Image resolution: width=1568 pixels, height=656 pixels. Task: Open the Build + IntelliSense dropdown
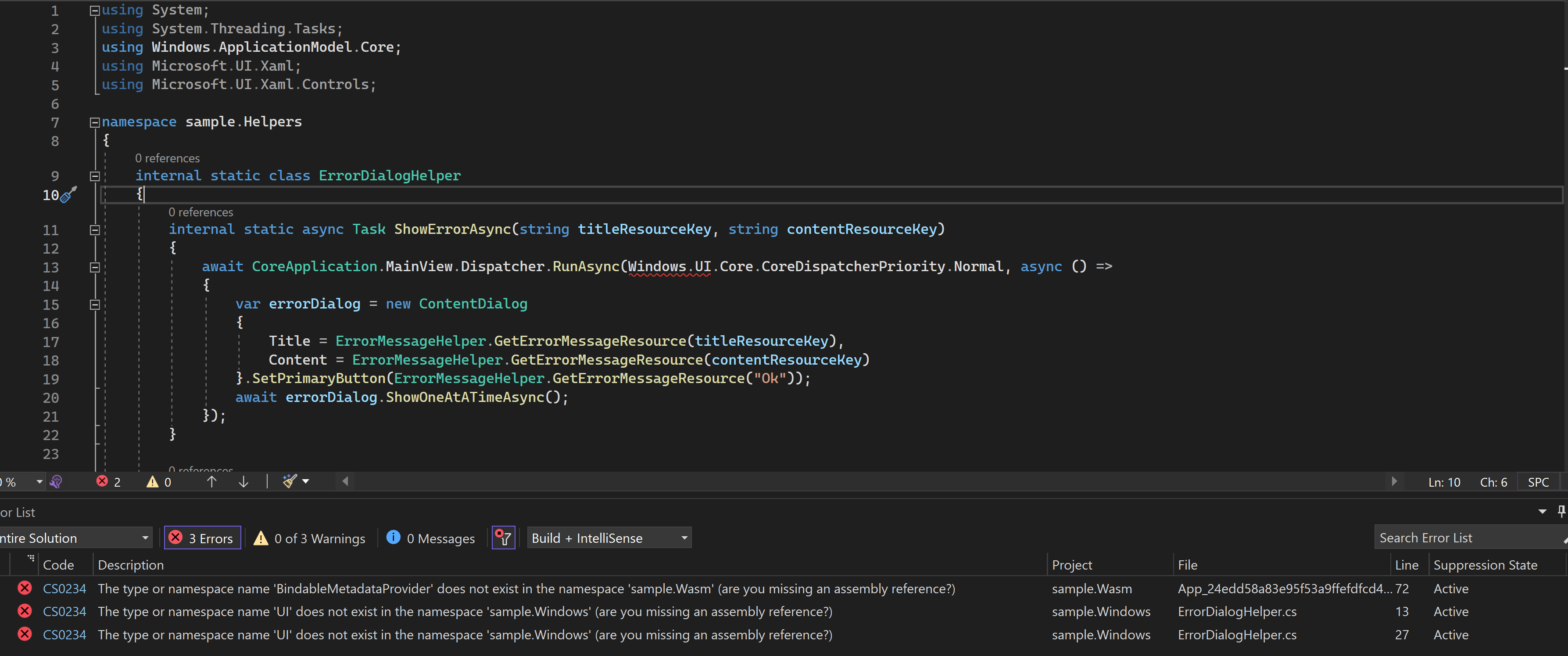pyautogui.click(x=609, y=538)
